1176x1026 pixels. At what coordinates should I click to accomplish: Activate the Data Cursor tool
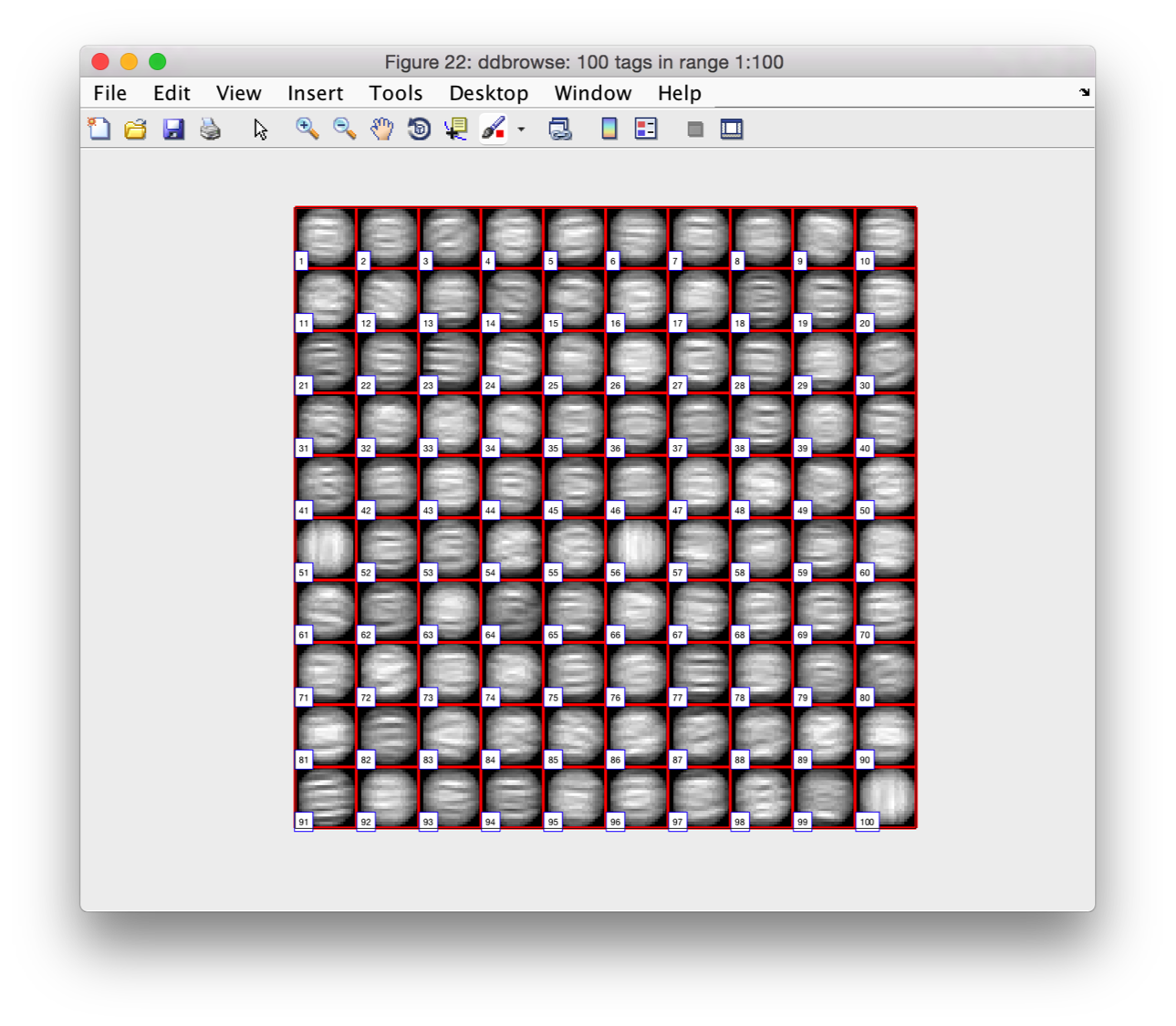coord(456,129)
